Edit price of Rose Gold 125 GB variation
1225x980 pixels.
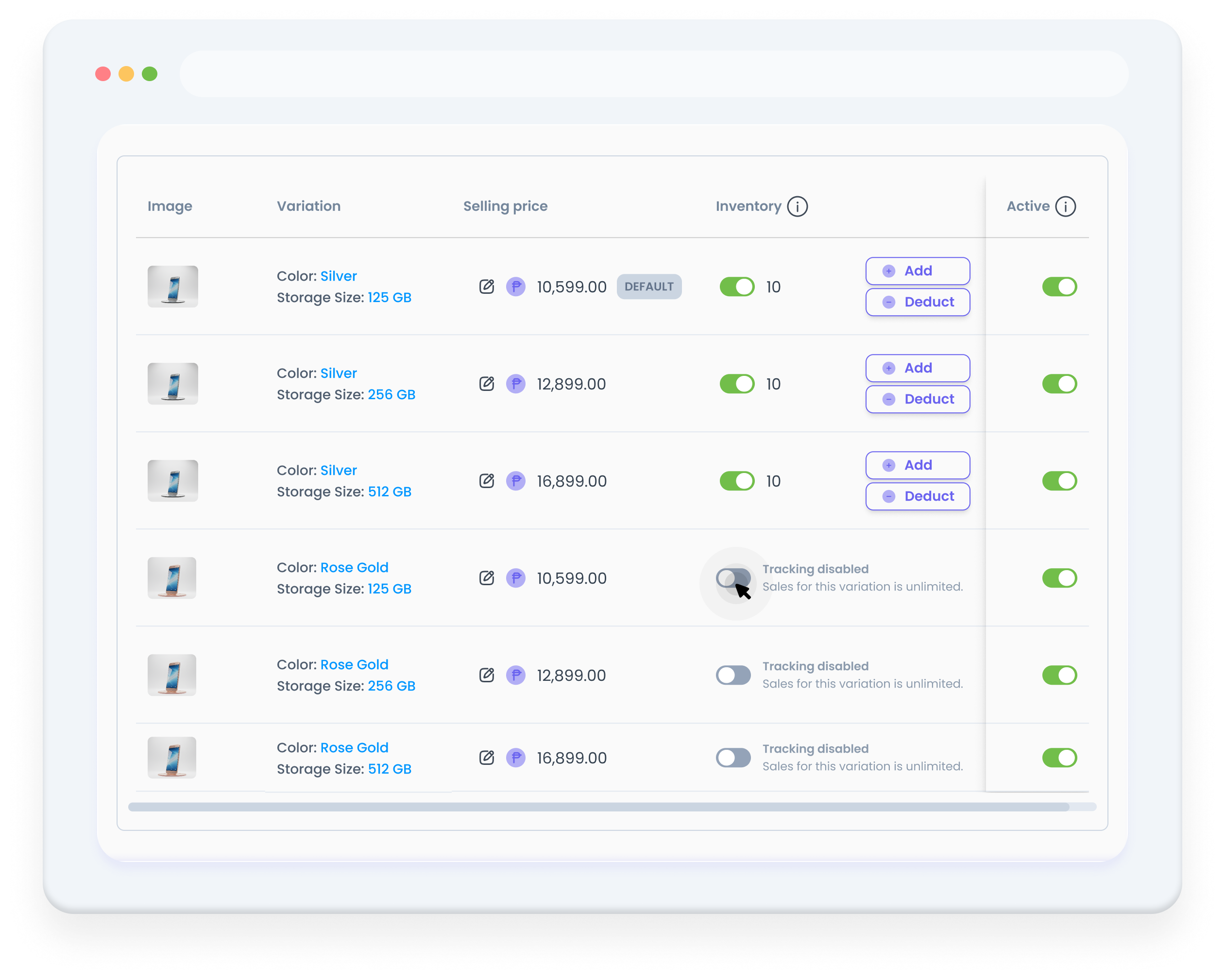(x=486, y=578)
